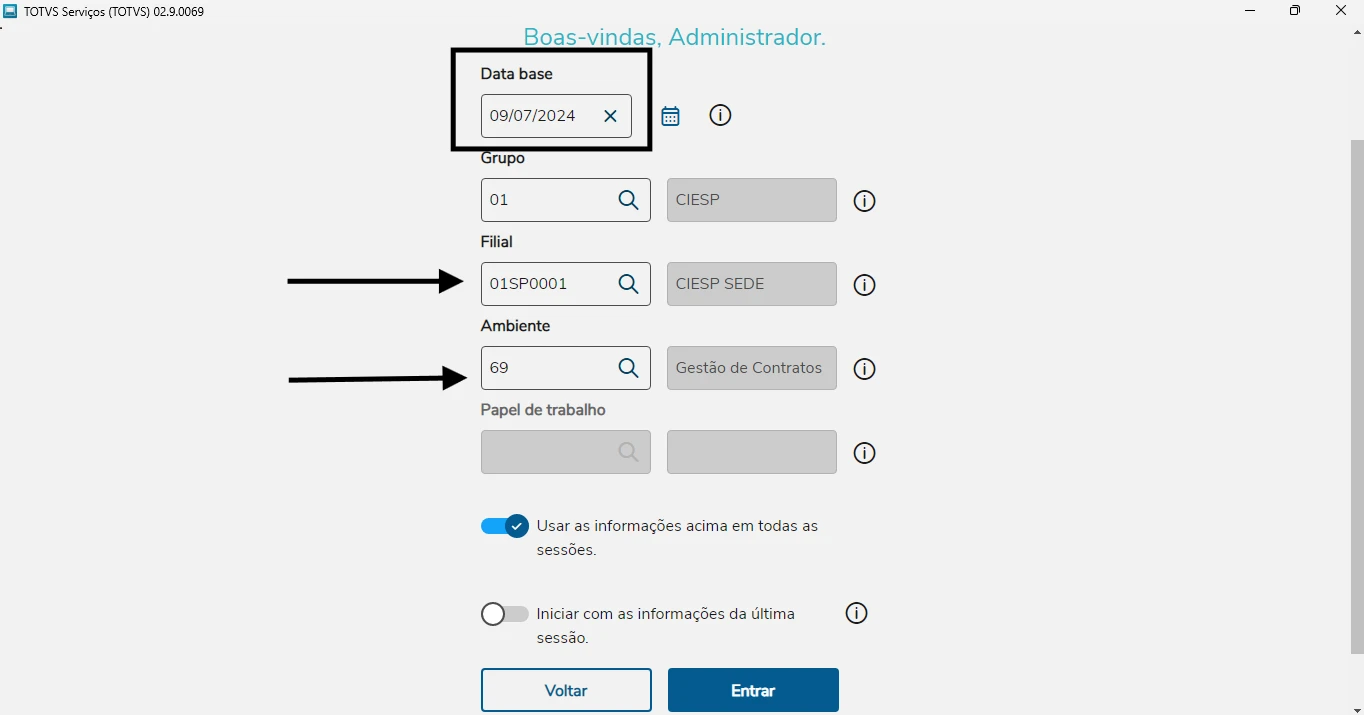Show info about the Data base field

pyautogui.click(x=720, y=115)
